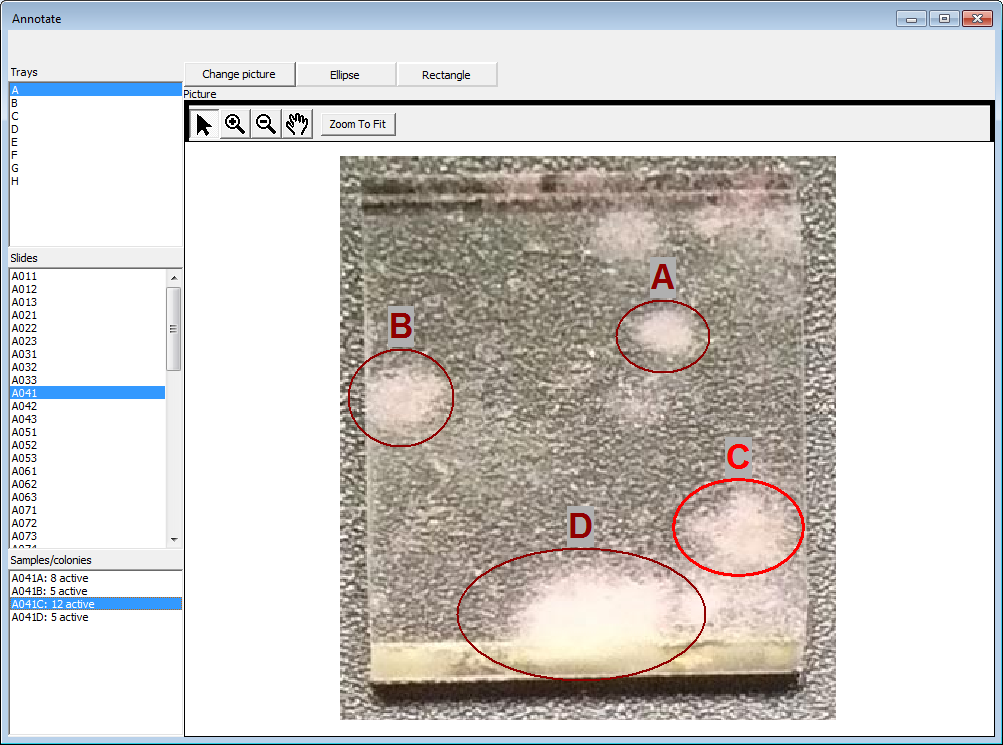Viewport: 1003px width, 745px height.
Task: Click the Zoom To Fit button
Action: [x=358, y=124]
